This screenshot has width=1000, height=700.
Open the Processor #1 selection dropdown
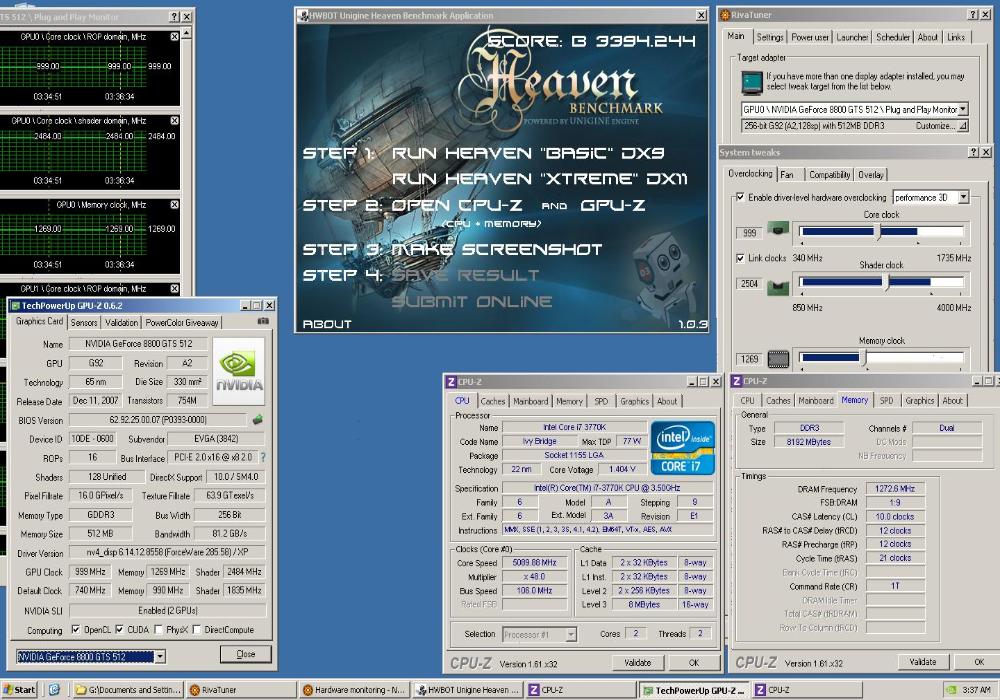point(571,634)
